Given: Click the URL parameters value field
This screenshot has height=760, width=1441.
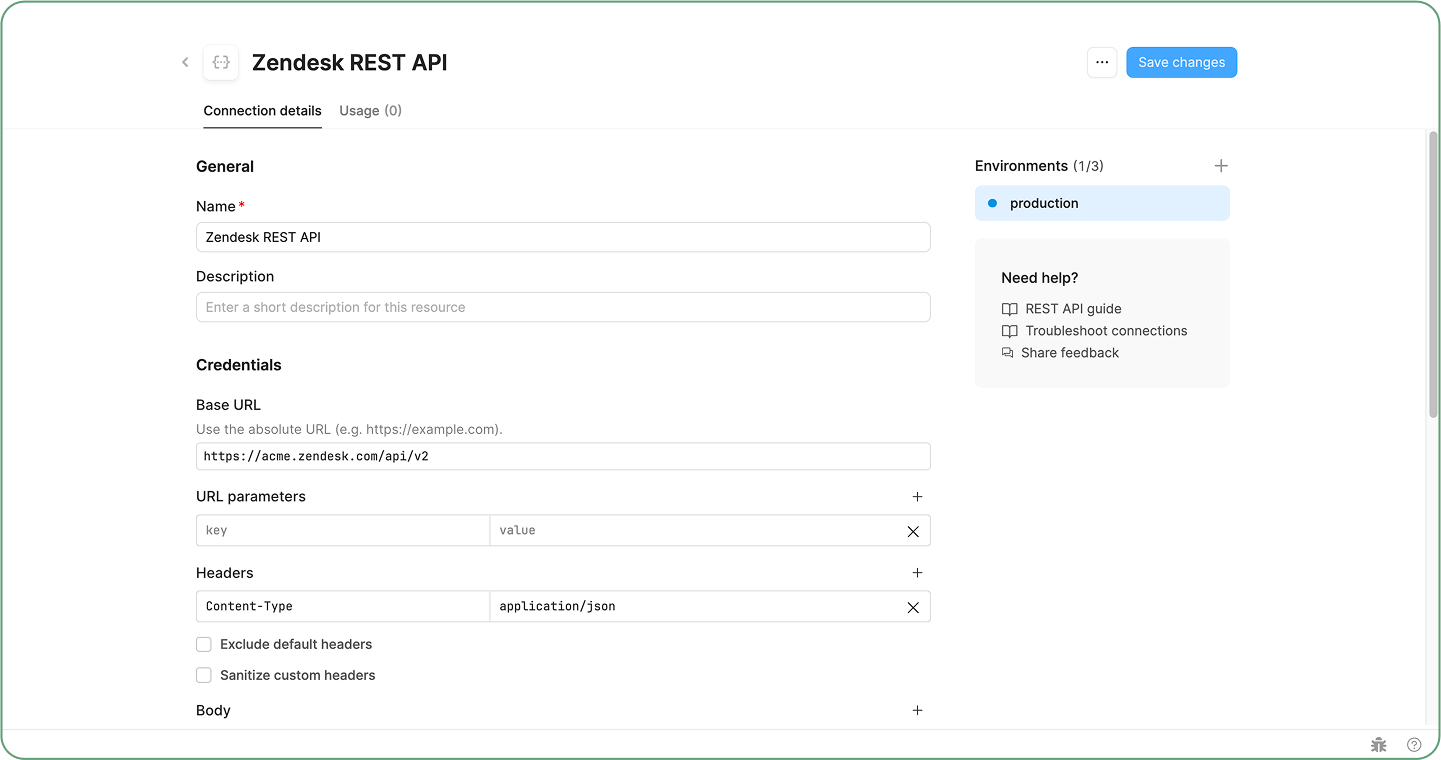Looking at the screenshot, I should (x=693, y=530).
